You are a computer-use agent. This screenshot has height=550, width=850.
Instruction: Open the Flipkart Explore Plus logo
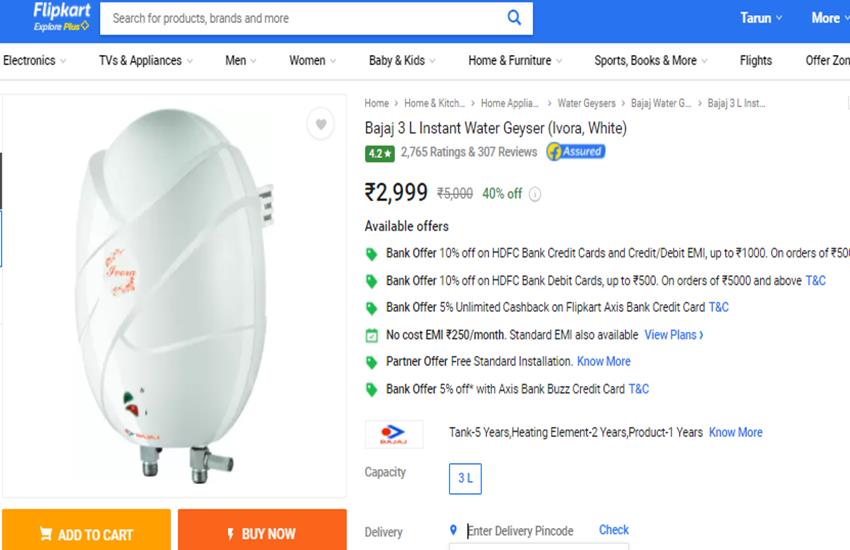click(61, 17)
